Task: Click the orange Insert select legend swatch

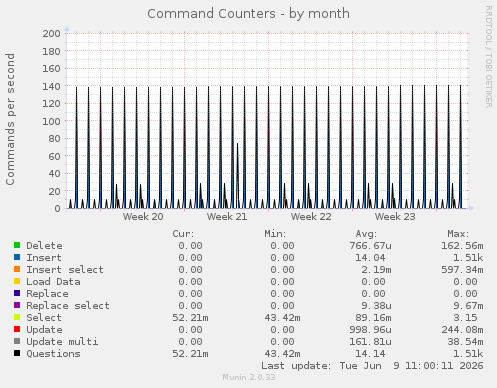Action: click(17, 269)
